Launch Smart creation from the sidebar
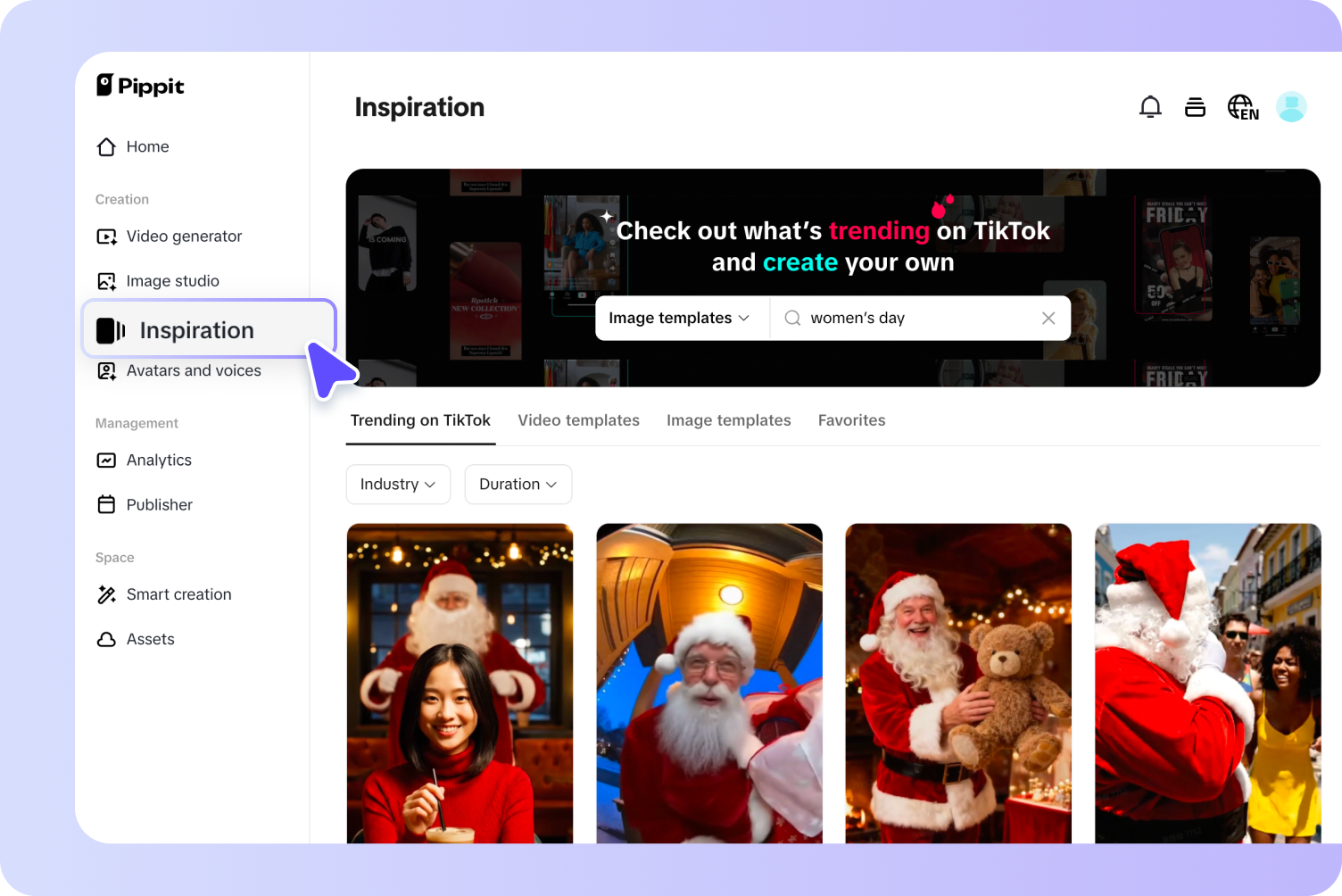The width and height of the screenshot is (1342, 896). point(178,594)
